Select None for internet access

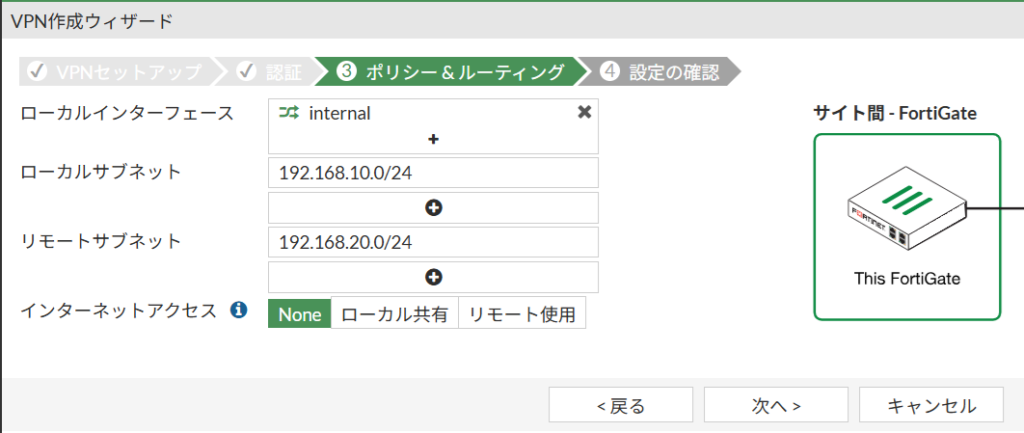299,314
